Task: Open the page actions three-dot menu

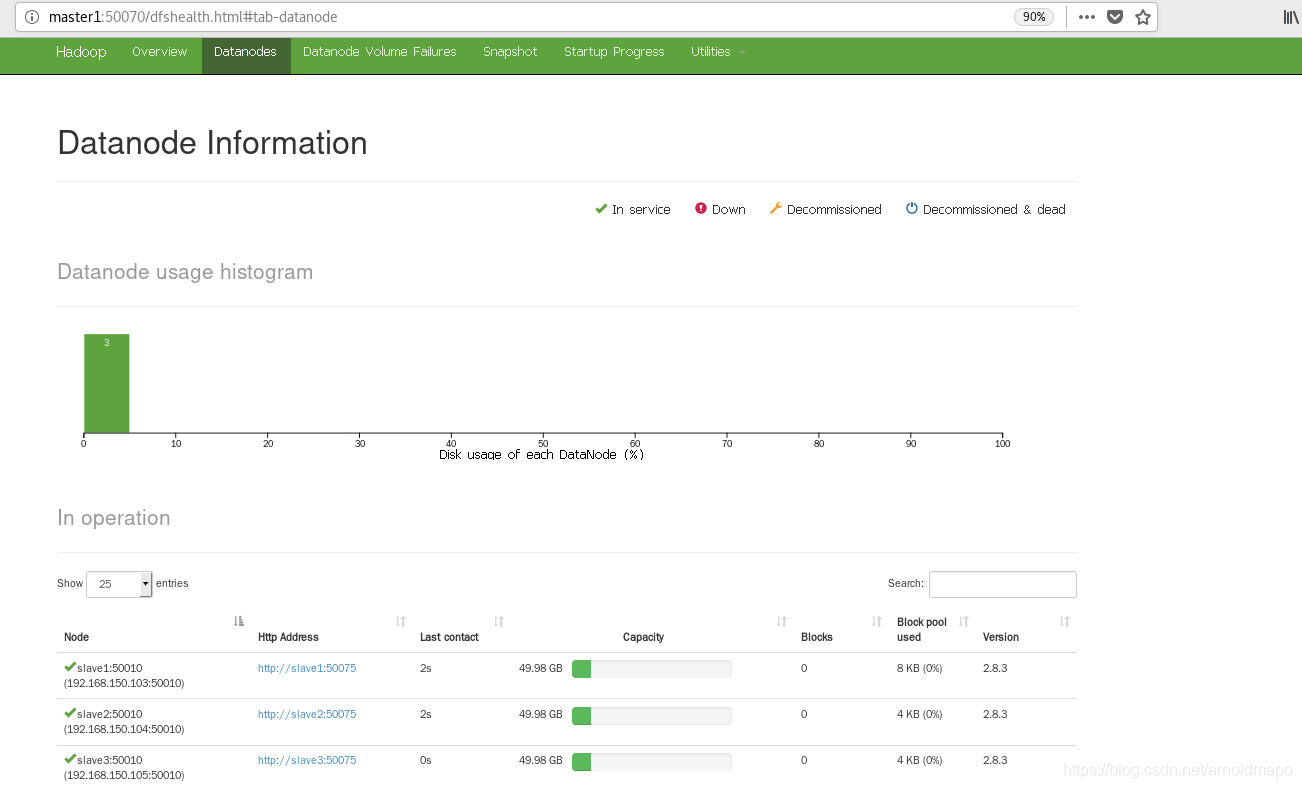Action: coord(1087,17)
